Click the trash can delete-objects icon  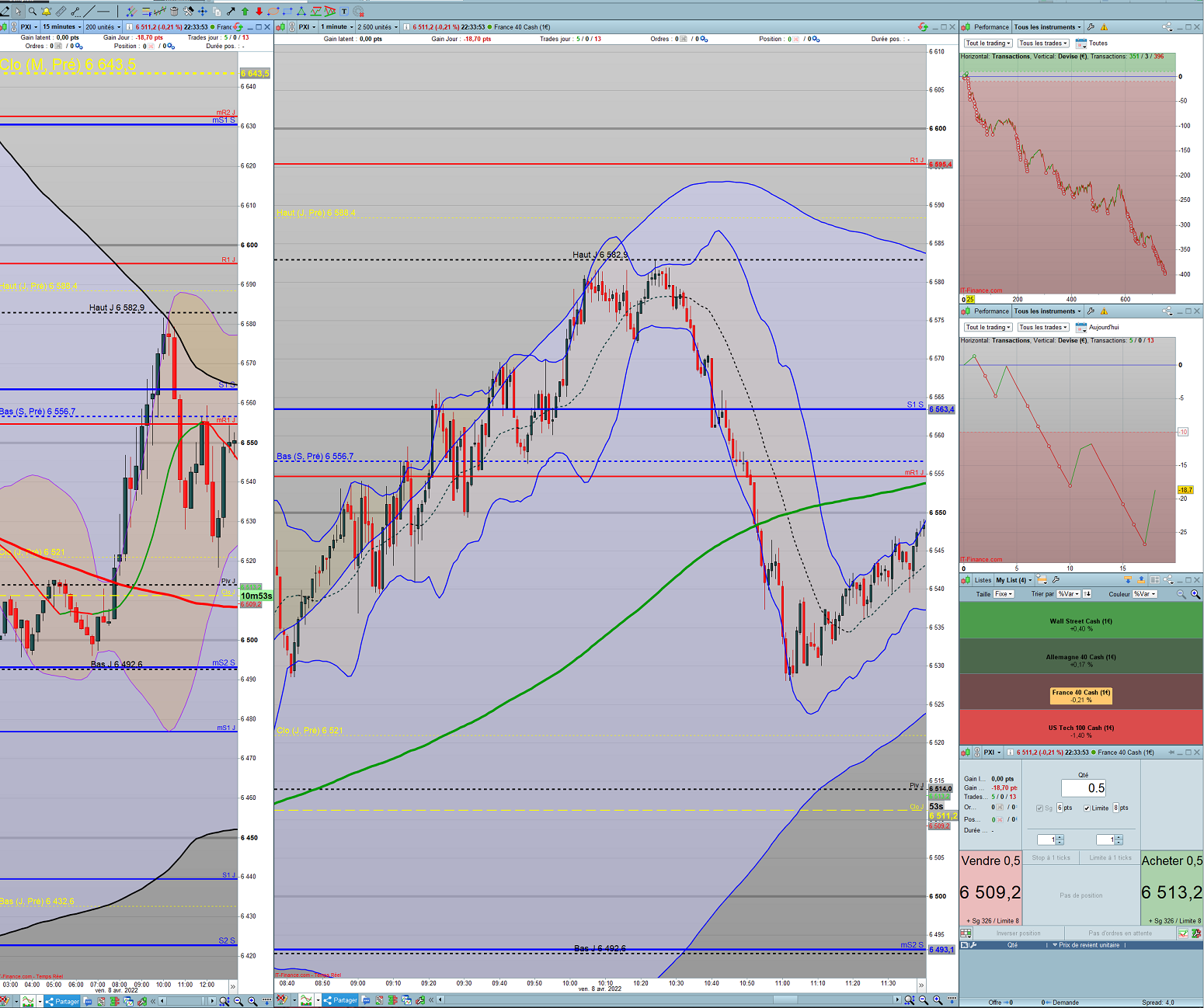pos(174,11)
